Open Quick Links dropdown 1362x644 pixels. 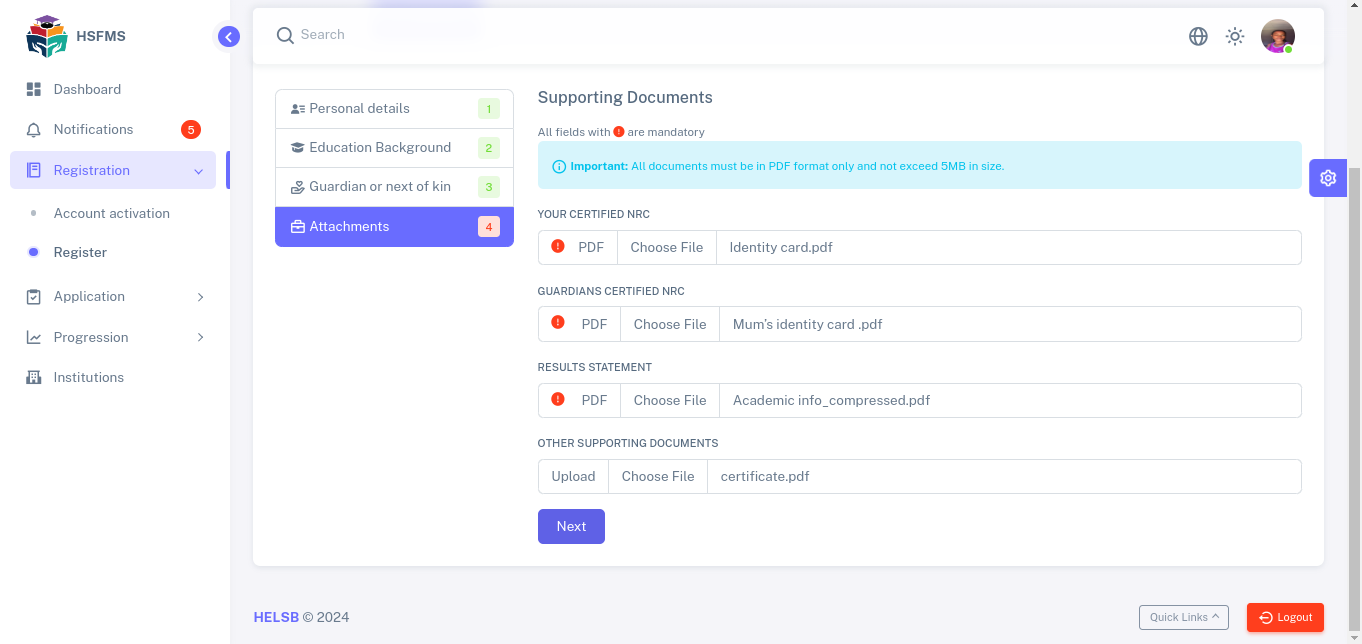click(x=1184, y=617)
